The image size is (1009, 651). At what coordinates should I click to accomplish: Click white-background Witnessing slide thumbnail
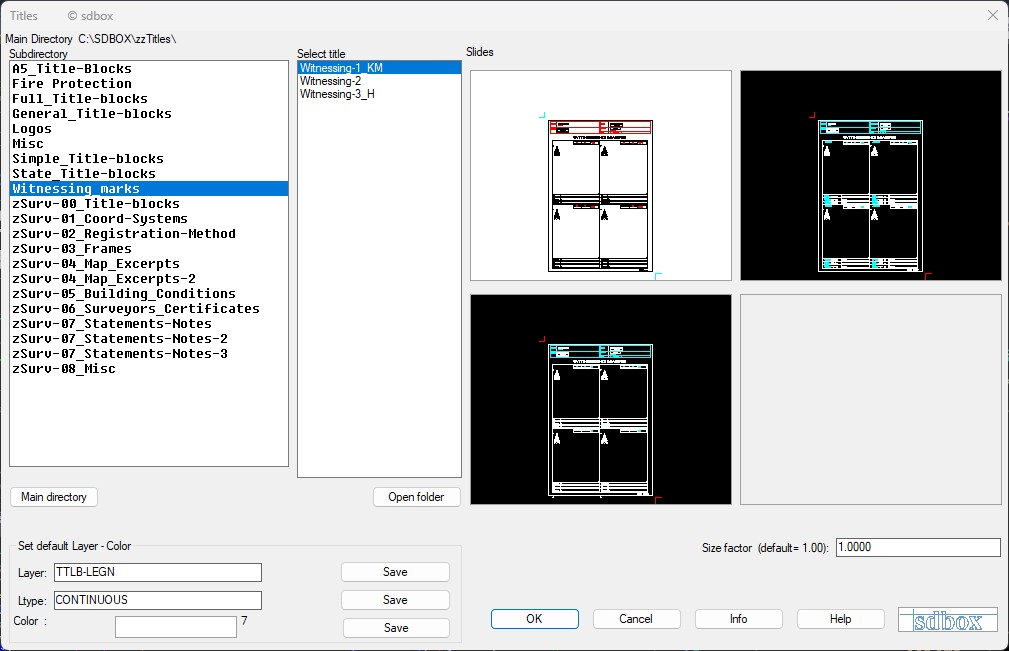(x=601, y=176)
